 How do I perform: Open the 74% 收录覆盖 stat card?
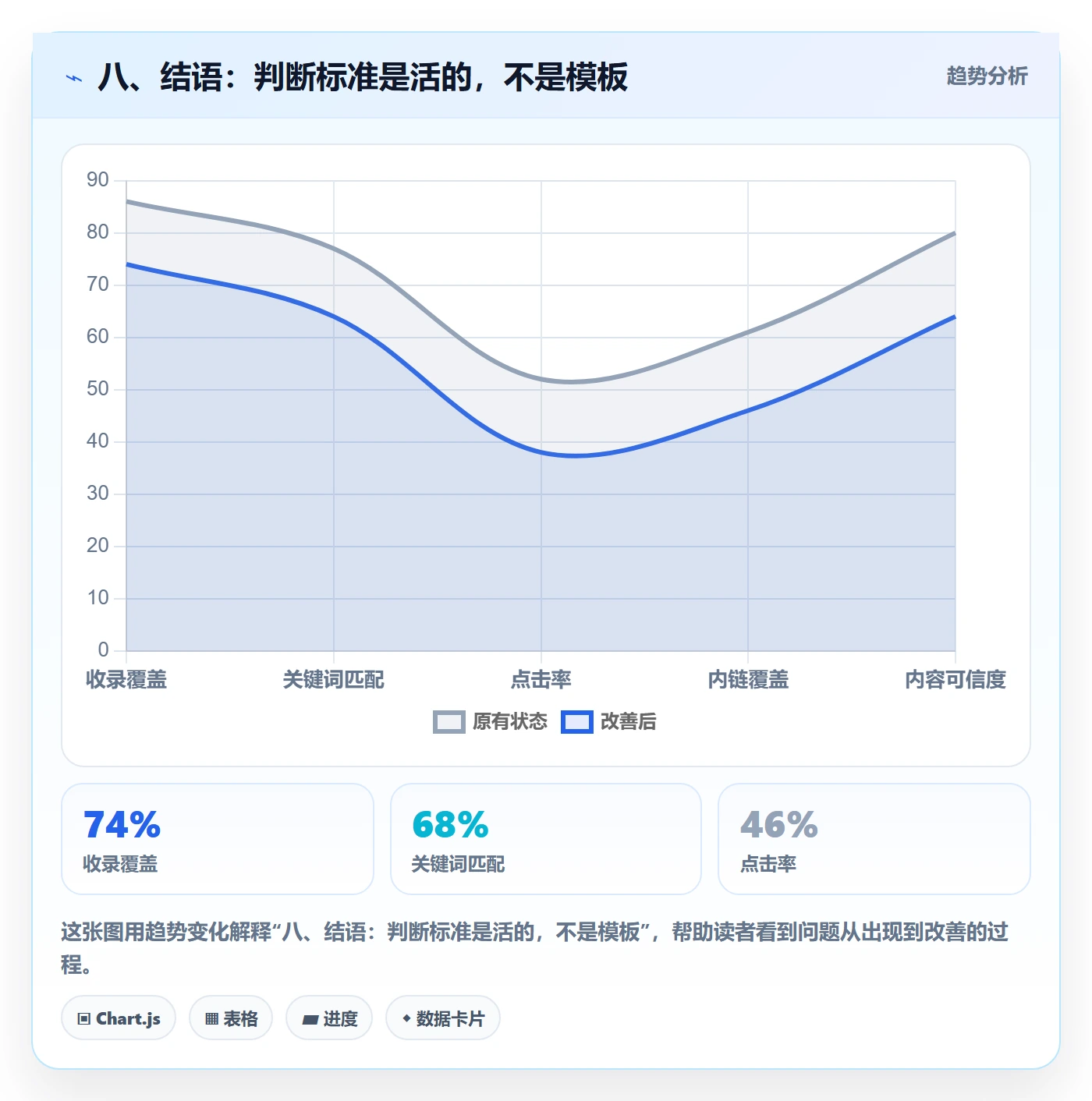[x=218, y=839]
